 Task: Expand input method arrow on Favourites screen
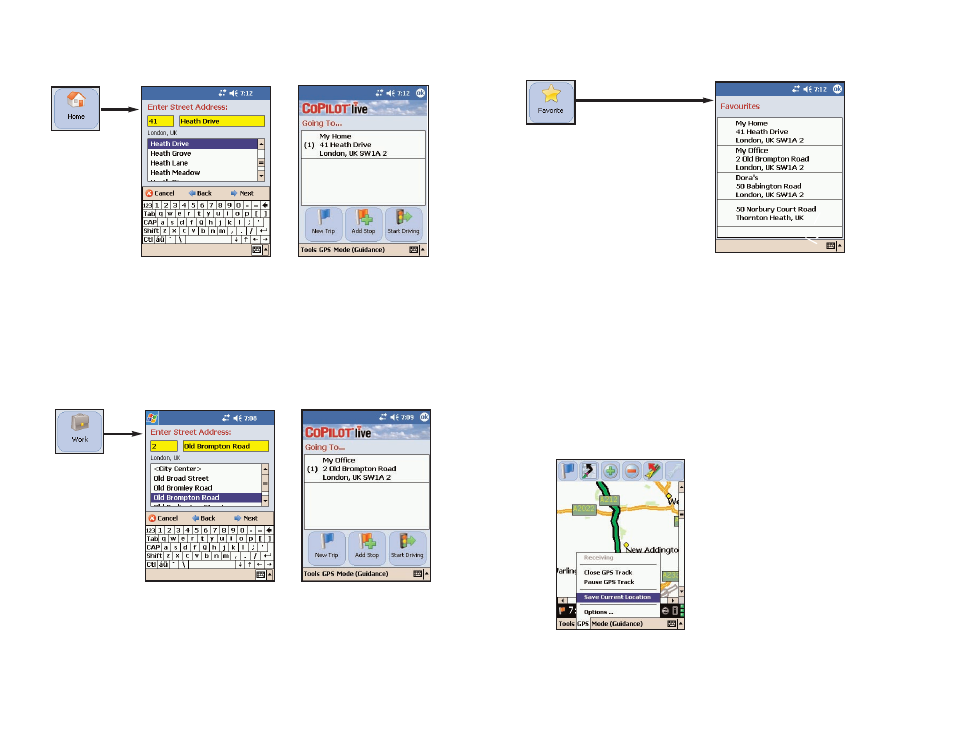840,246
